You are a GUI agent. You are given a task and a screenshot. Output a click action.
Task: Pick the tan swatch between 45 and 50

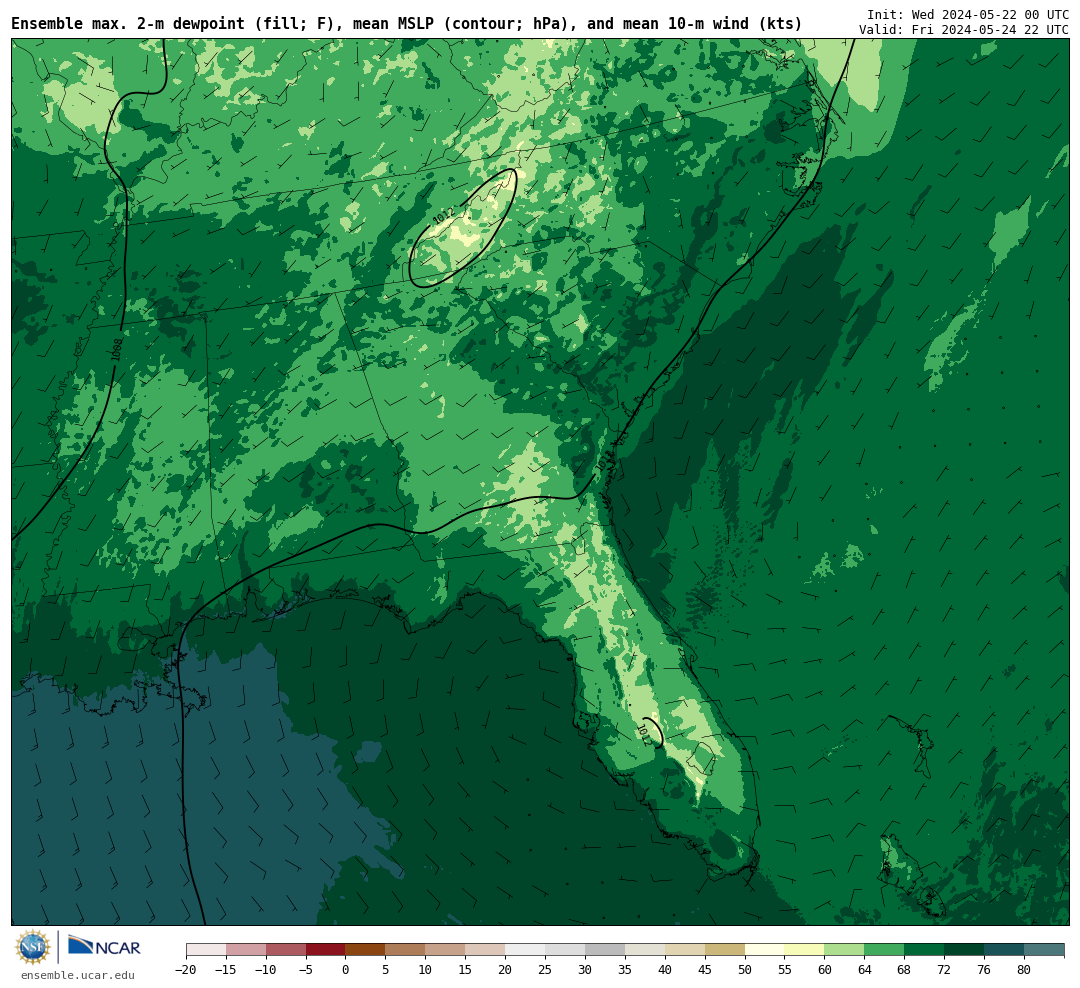[725, 950]
